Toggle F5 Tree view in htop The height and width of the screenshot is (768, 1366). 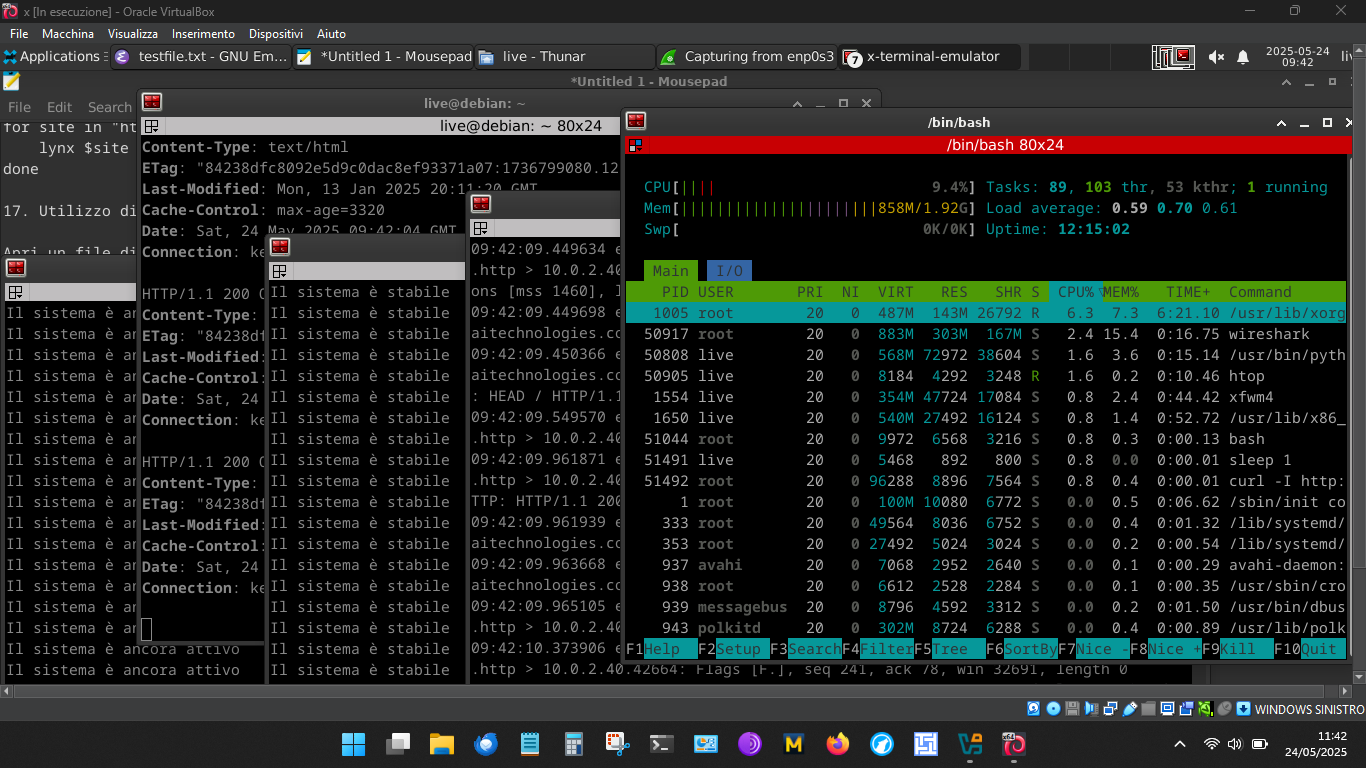pos(950,649)
